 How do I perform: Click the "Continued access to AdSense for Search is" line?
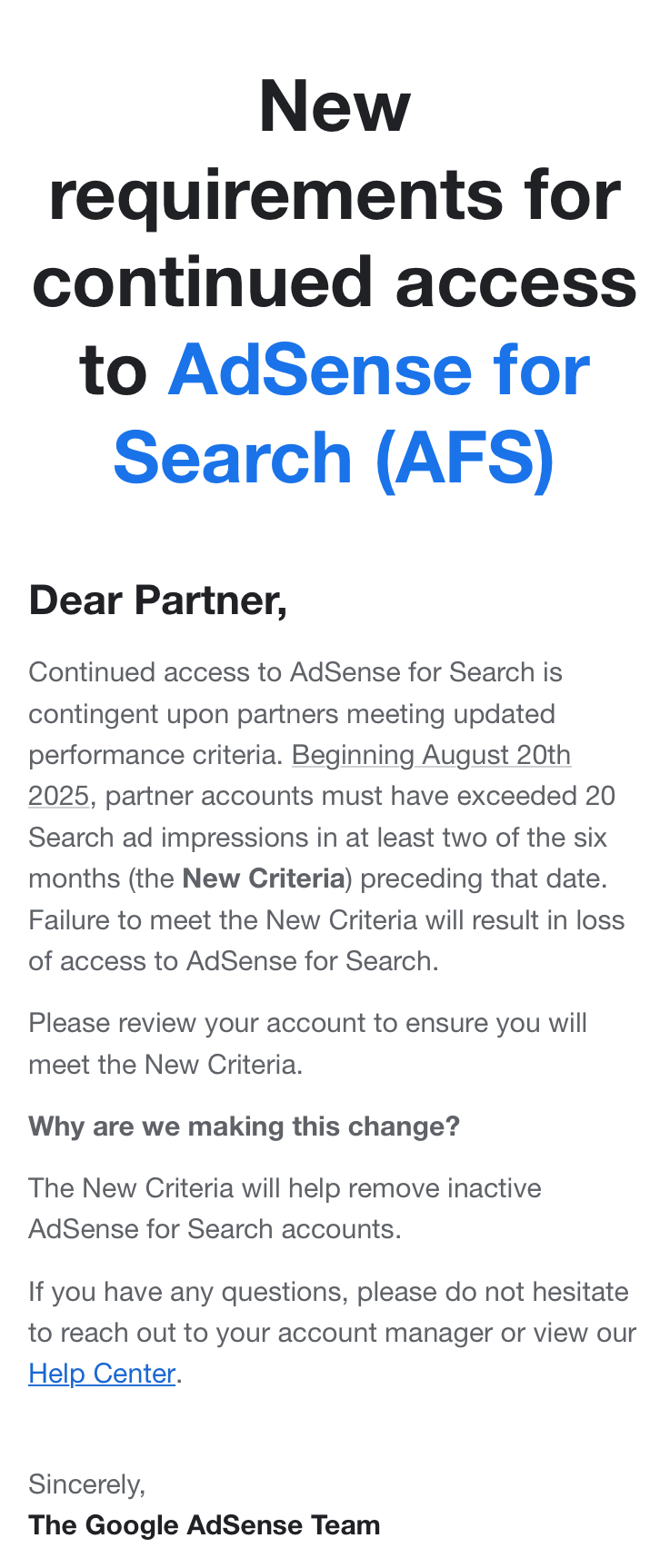click(x=295, y=672)
